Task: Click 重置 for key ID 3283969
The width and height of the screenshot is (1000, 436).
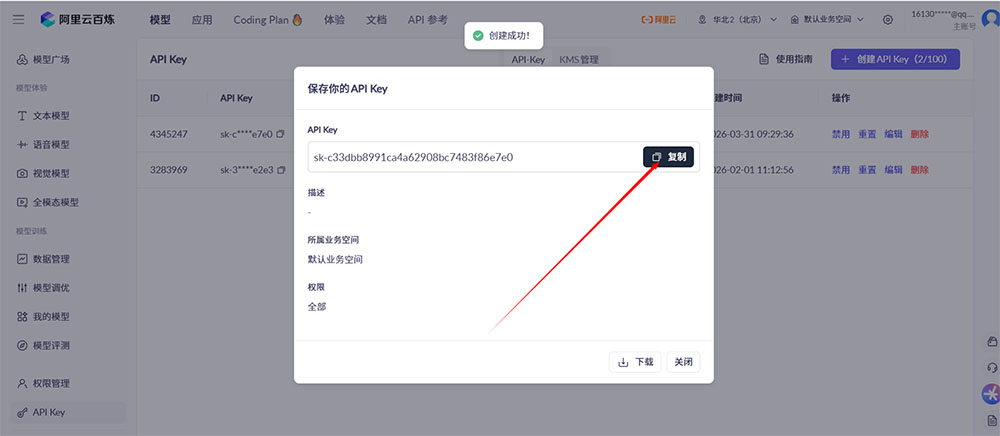Action: 867,170
